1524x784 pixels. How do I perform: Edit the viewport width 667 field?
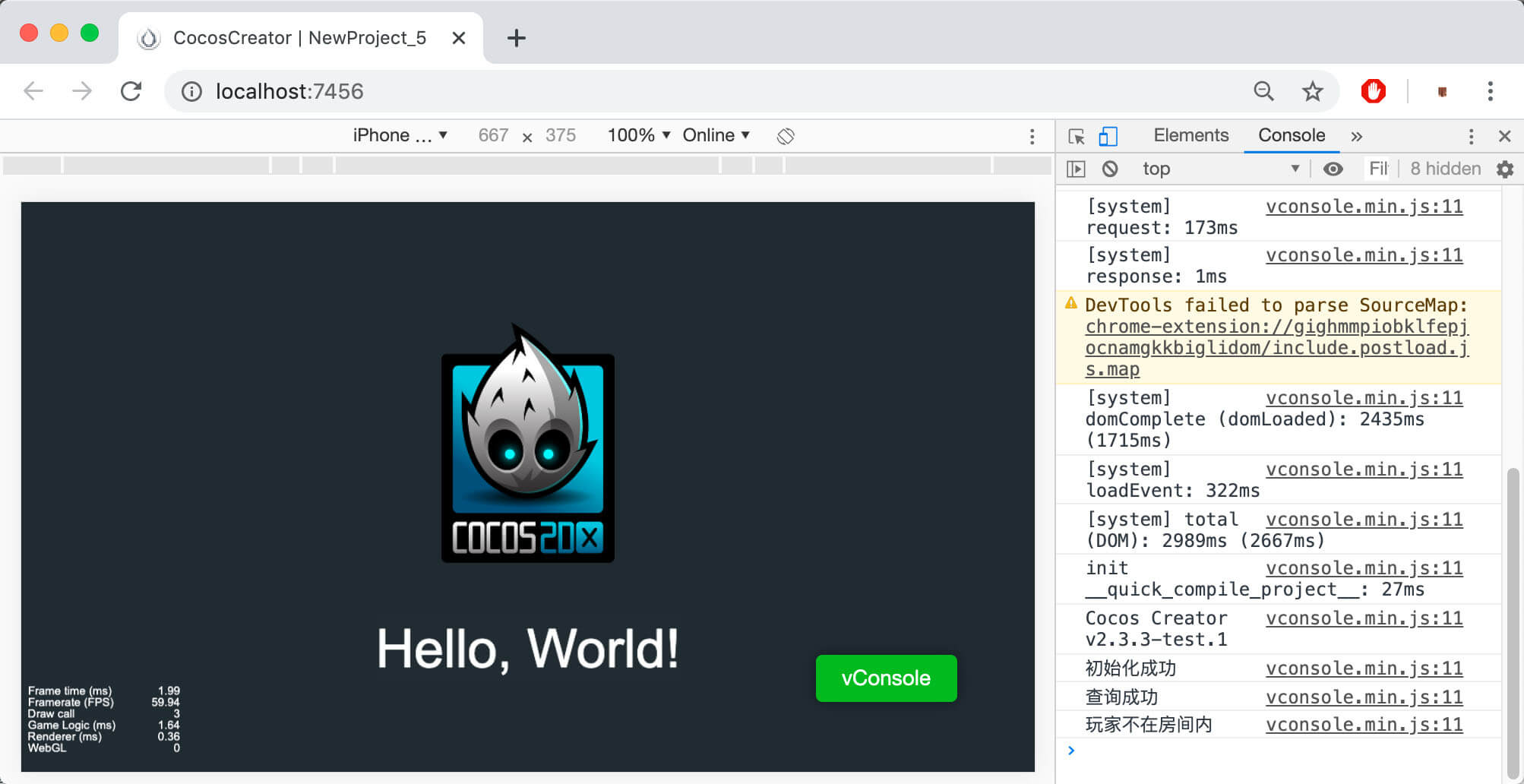coord(493,135)
